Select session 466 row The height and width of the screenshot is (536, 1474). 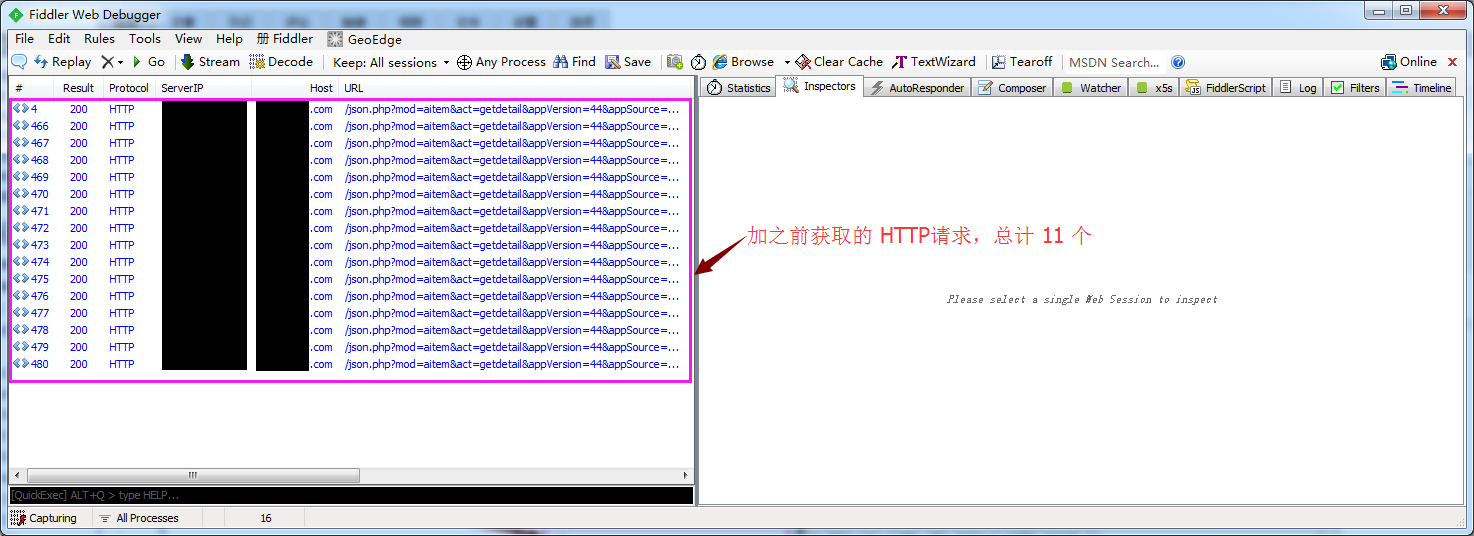(x=350, y=126)
